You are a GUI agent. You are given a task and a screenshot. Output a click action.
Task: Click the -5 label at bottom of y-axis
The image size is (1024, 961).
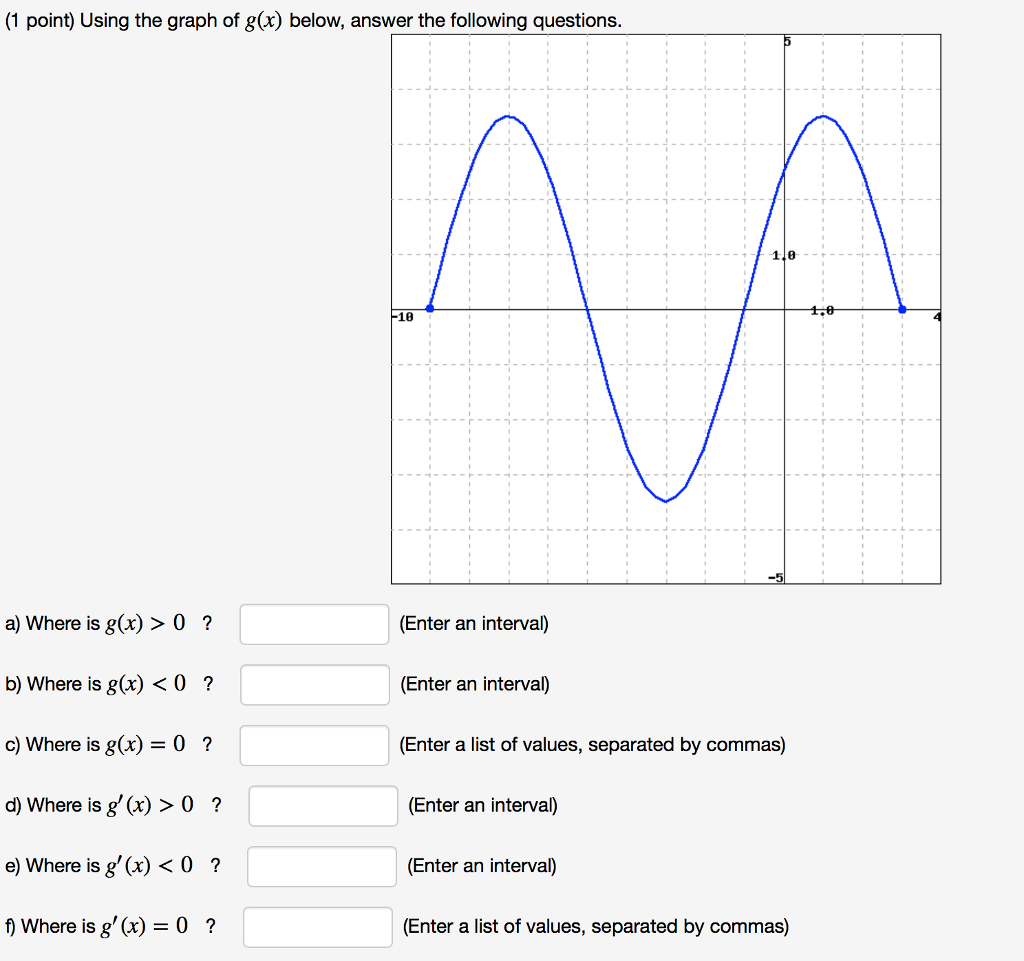tap(775, 577)
